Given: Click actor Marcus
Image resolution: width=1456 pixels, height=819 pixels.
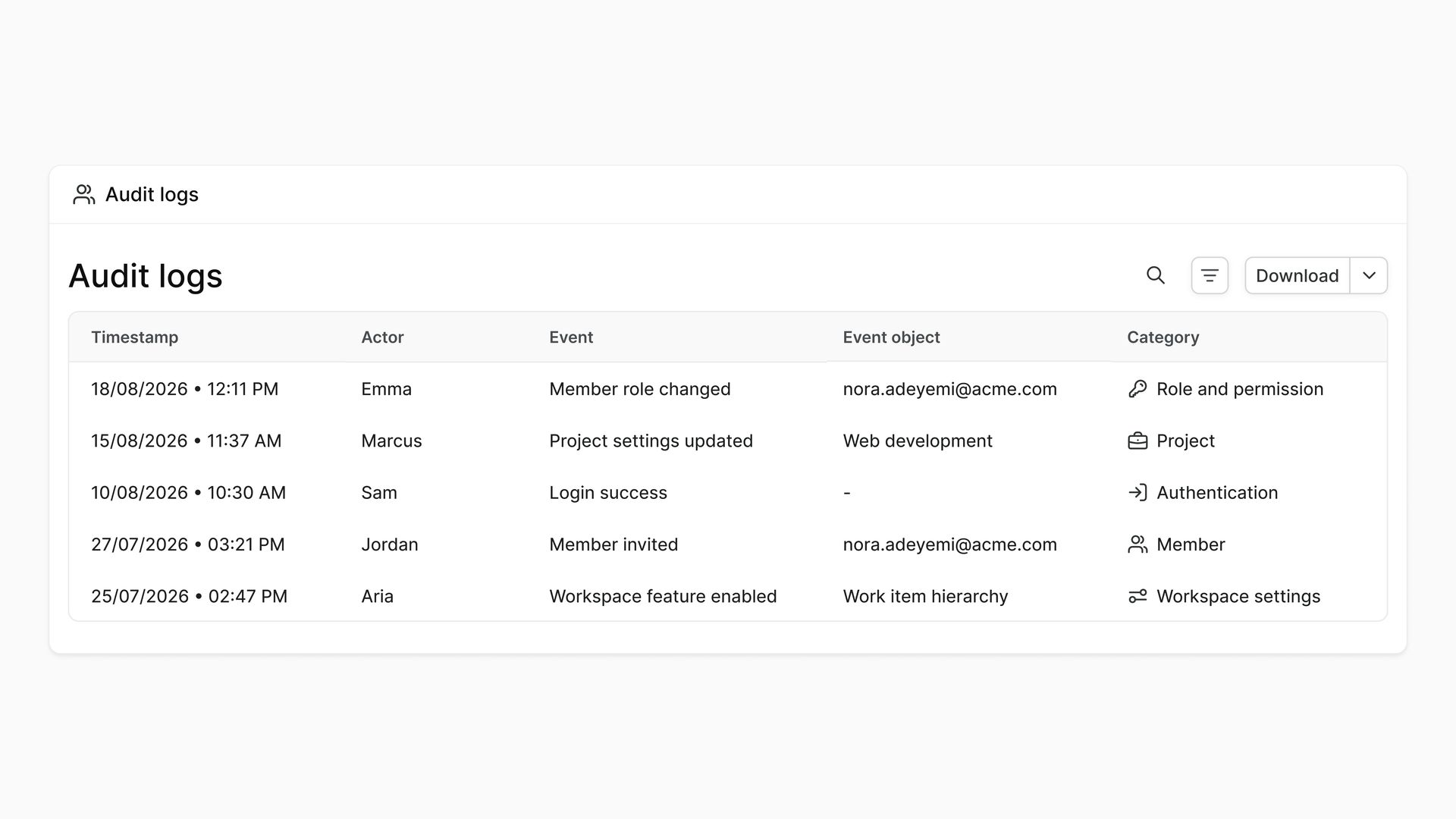Looking at the screenshot, I should point(391,441).
